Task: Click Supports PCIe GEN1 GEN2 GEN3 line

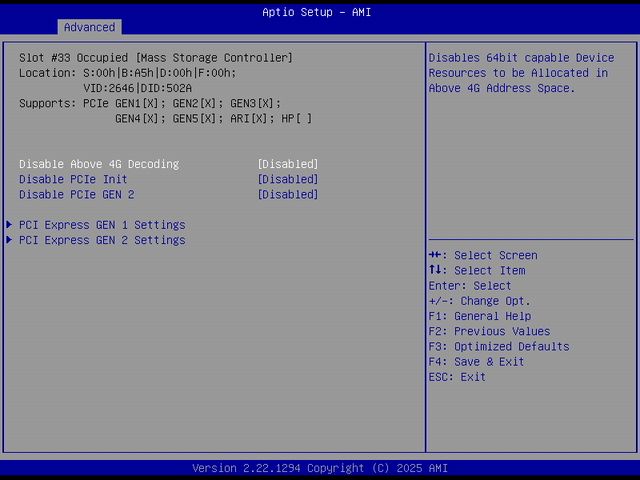Action: [x=150, y=103]
